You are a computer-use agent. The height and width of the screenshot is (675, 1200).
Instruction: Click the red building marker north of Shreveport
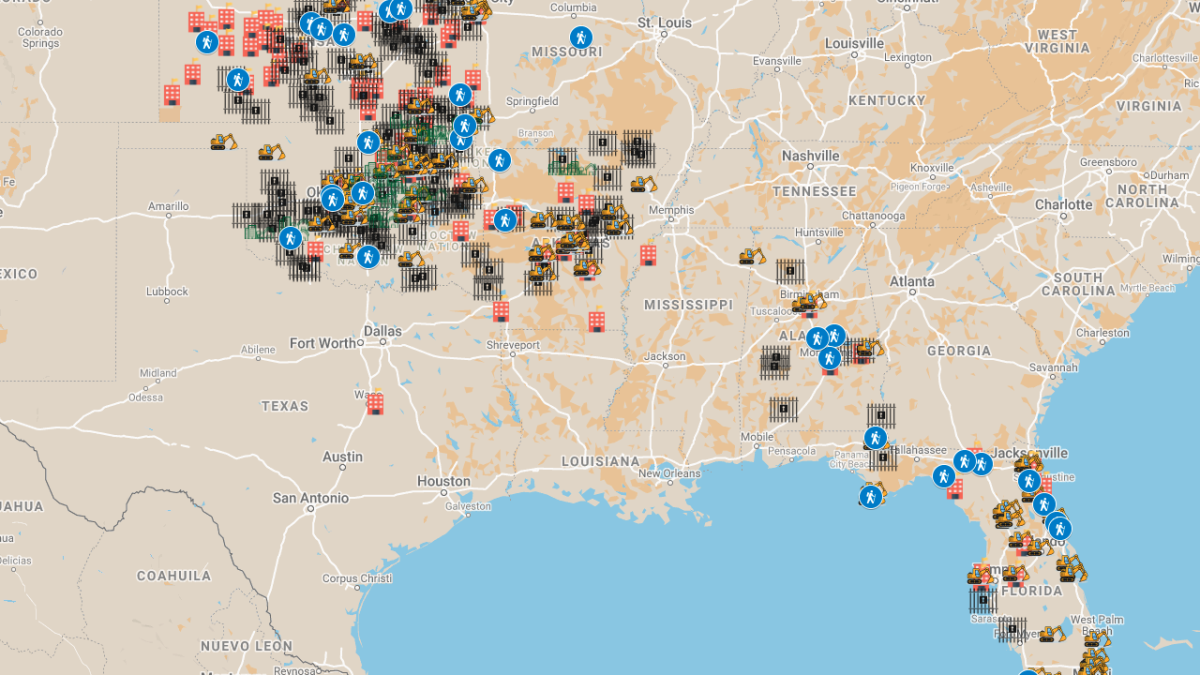501,311
